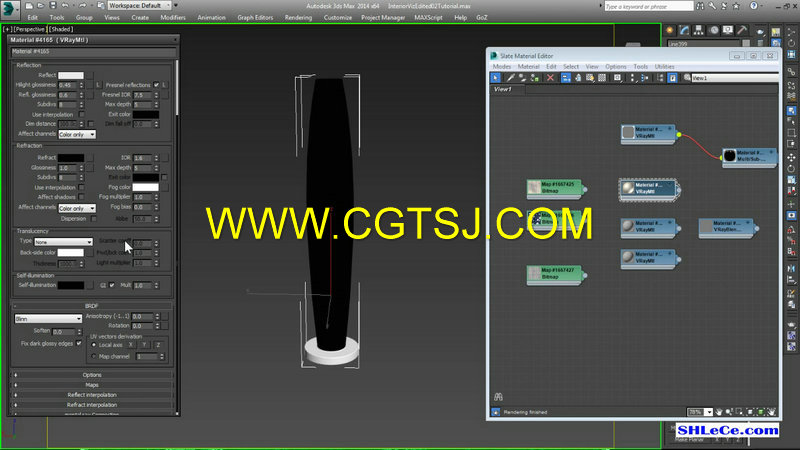
Task: Switch to View1 tab in Slate
Action: pos(503,89)
